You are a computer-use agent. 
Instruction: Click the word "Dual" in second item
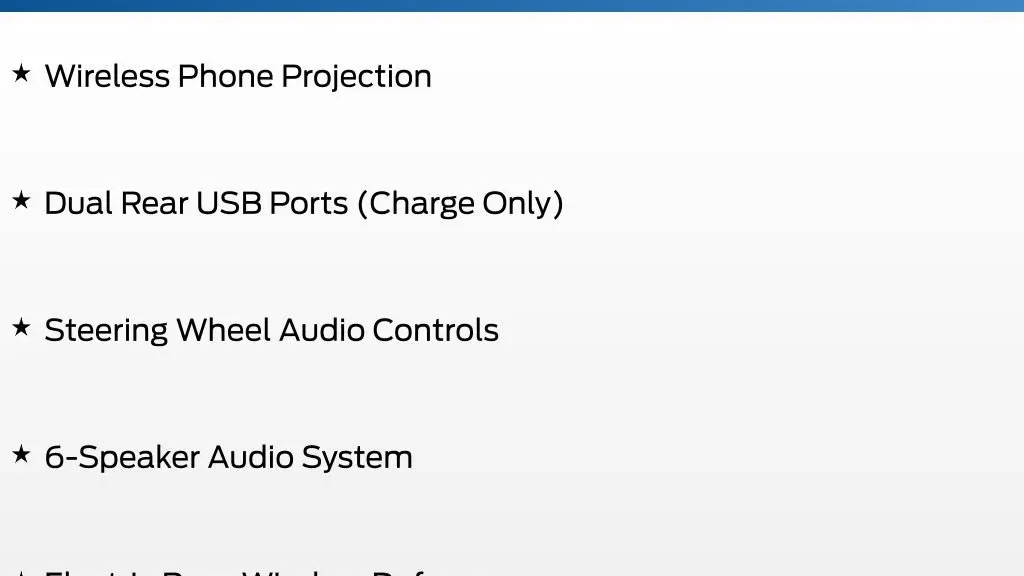click(x=79, y=203)
